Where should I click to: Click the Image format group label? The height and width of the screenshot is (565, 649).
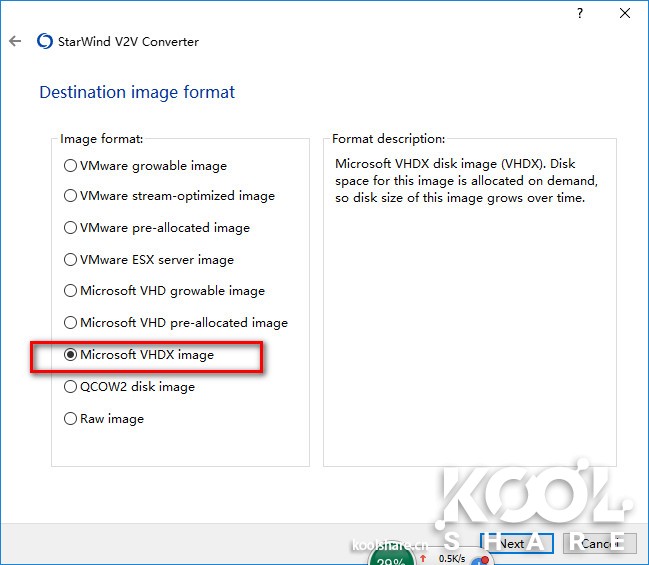(101, 139)
